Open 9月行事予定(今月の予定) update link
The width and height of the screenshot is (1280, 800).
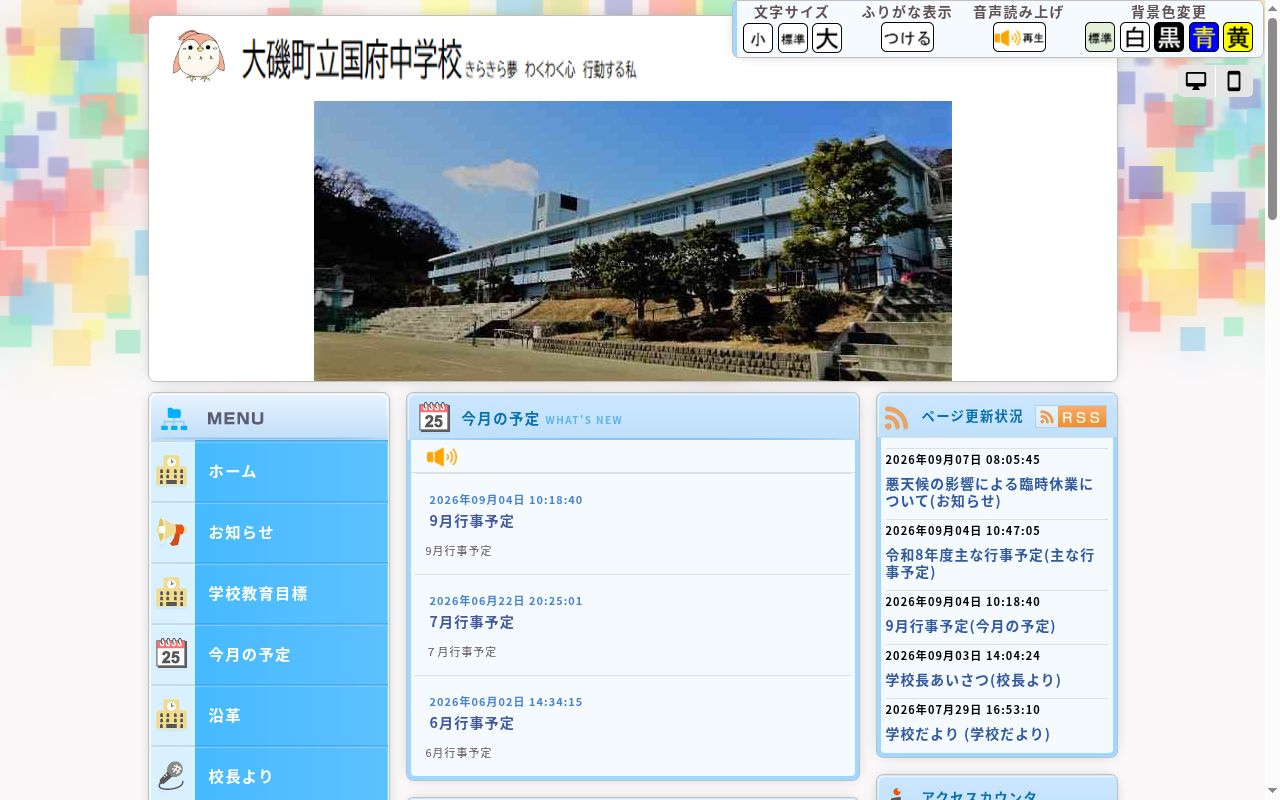pyautogui.click(x=970, y=626)
